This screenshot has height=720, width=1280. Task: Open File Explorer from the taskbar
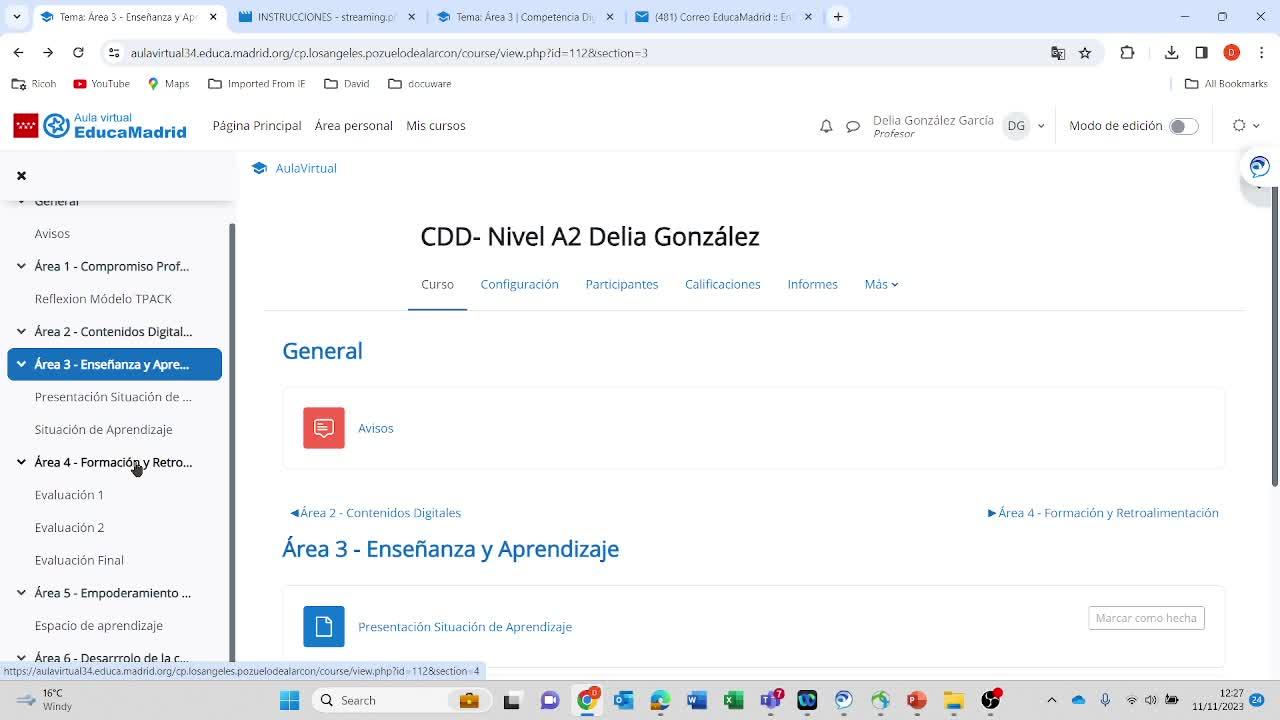coord(953,700)
